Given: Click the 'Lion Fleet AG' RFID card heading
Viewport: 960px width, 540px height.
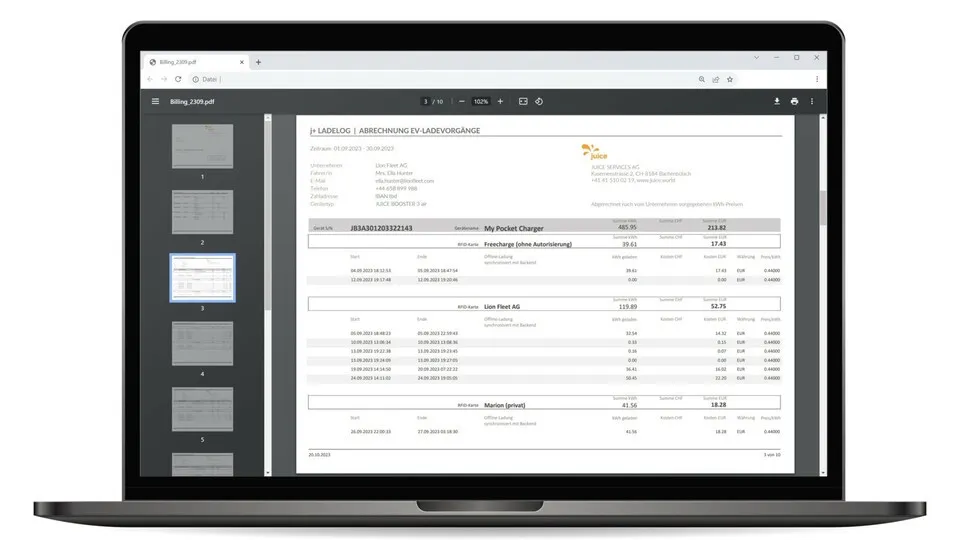Looking at the screenshot, I should (502, 307).
